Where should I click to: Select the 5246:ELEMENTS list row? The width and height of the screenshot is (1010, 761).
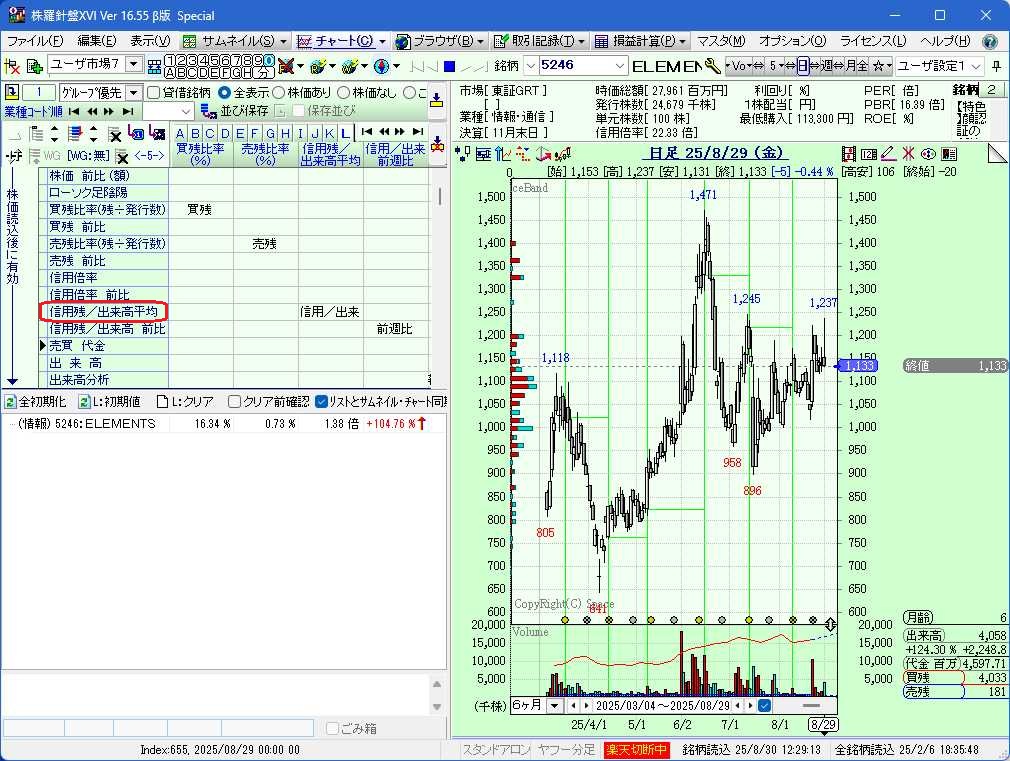point(223,423)
